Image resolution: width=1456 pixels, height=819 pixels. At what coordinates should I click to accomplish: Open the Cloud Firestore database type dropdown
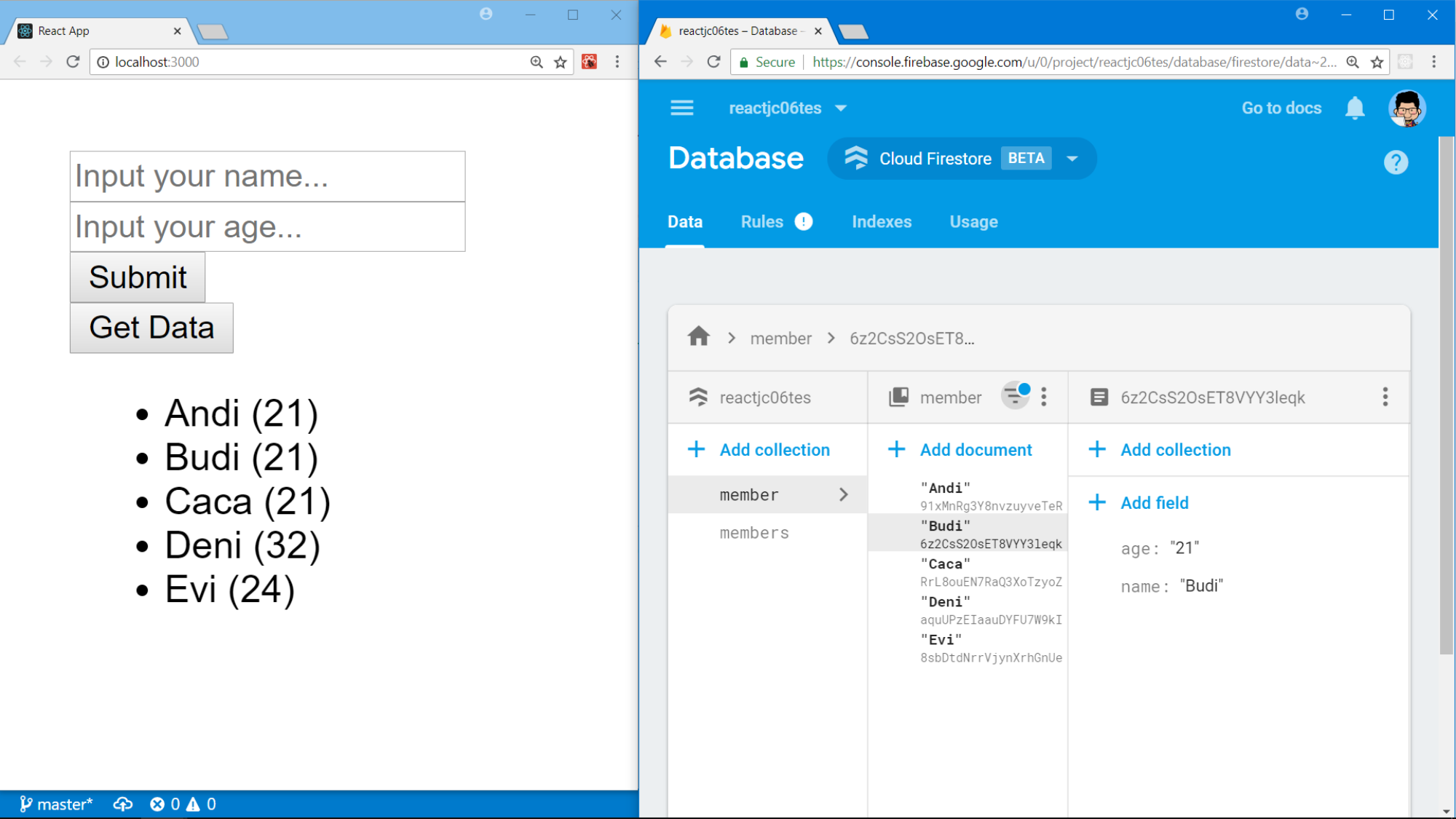(1072, 158)
